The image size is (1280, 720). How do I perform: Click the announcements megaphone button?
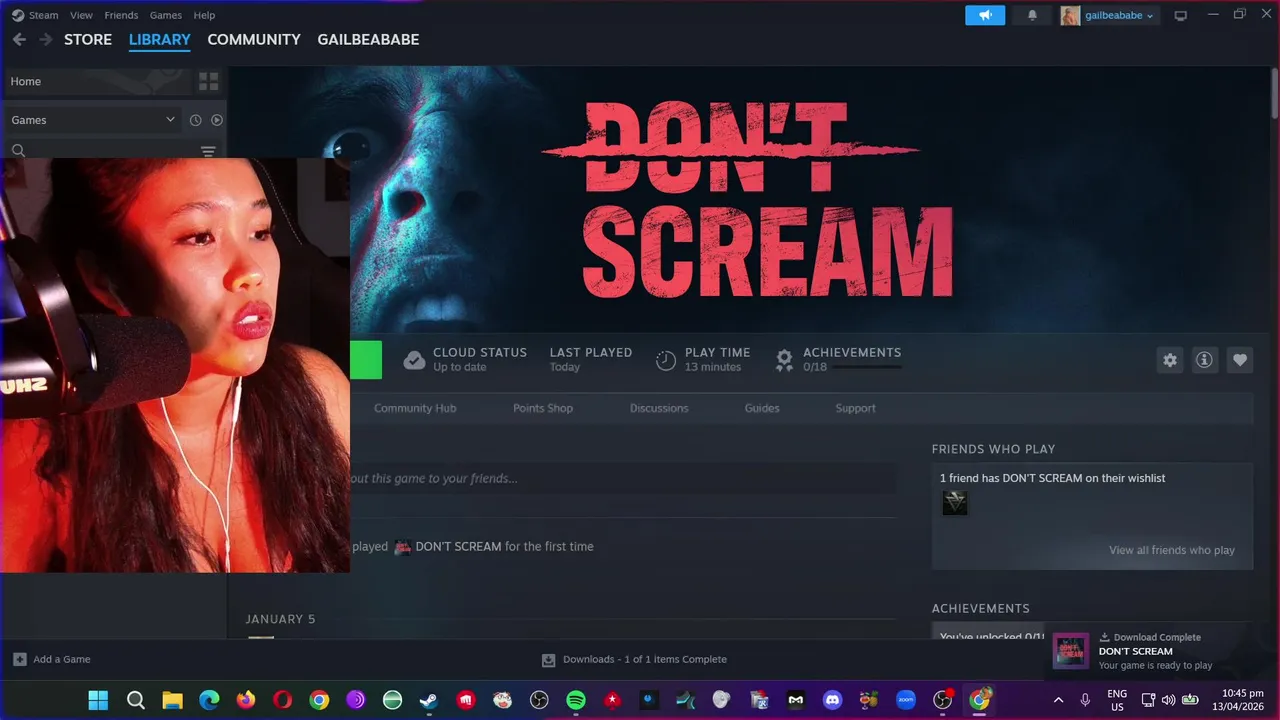coord(985,15)
